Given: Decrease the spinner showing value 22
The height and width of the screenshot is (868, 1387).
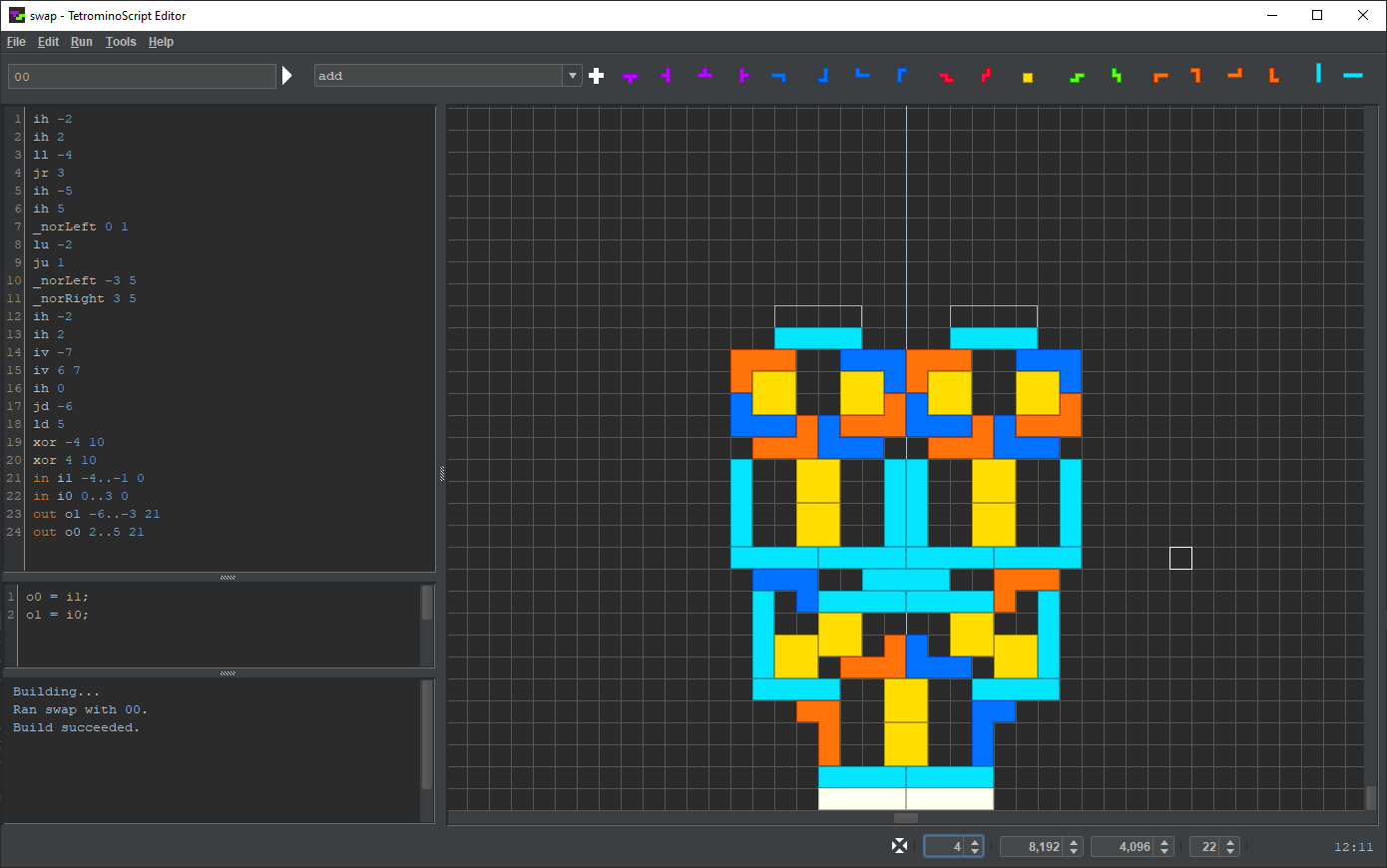Looking at the screenshot, I should pyautogui.click(x=1230, y=851).
